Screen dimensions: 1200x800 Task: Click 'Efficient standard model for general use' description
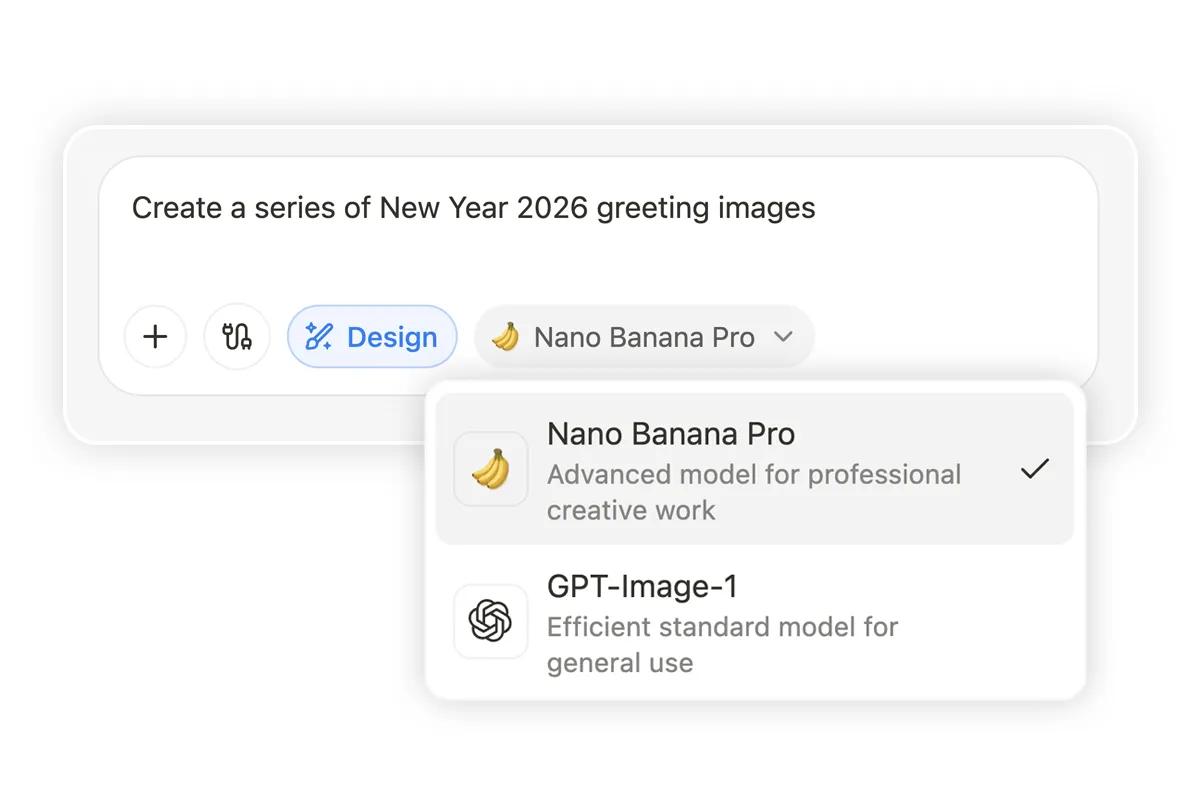[722, 645]
